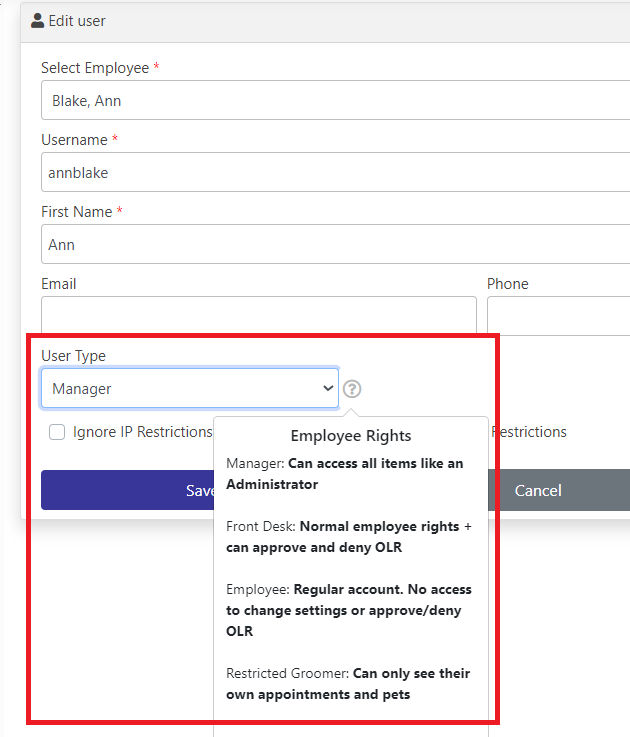The image size is (630, 737).
Task: Click the Save button
Action: pos(127,490)
